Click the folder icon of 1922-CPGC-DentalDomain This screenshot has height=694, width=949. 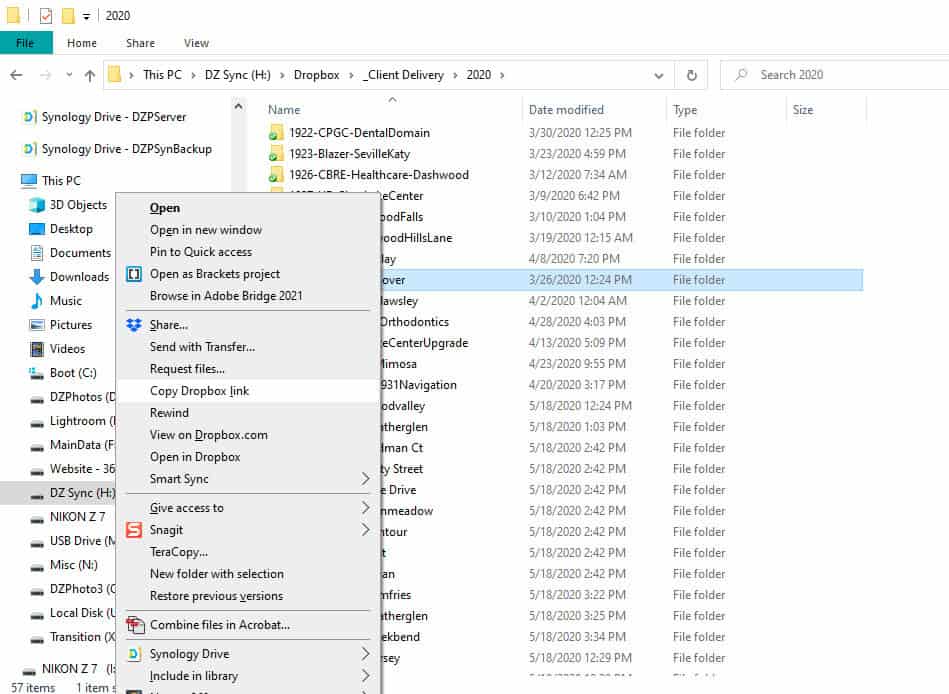[x=275, y=133]
